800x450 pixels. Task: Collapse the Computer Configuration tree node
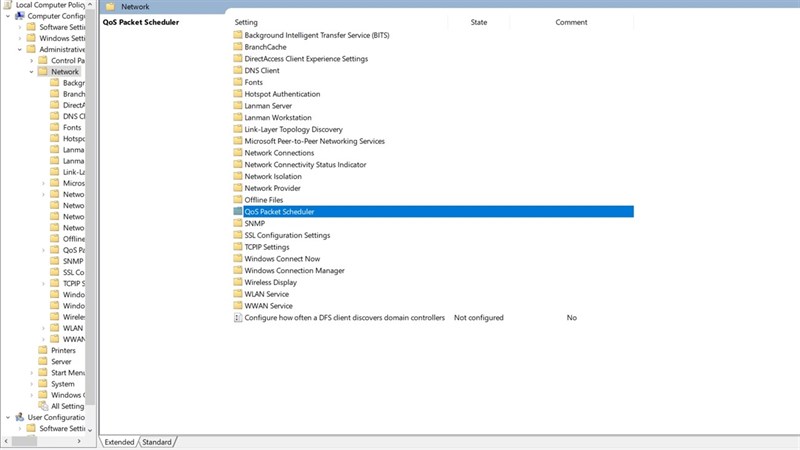click(x=7, y=16)
